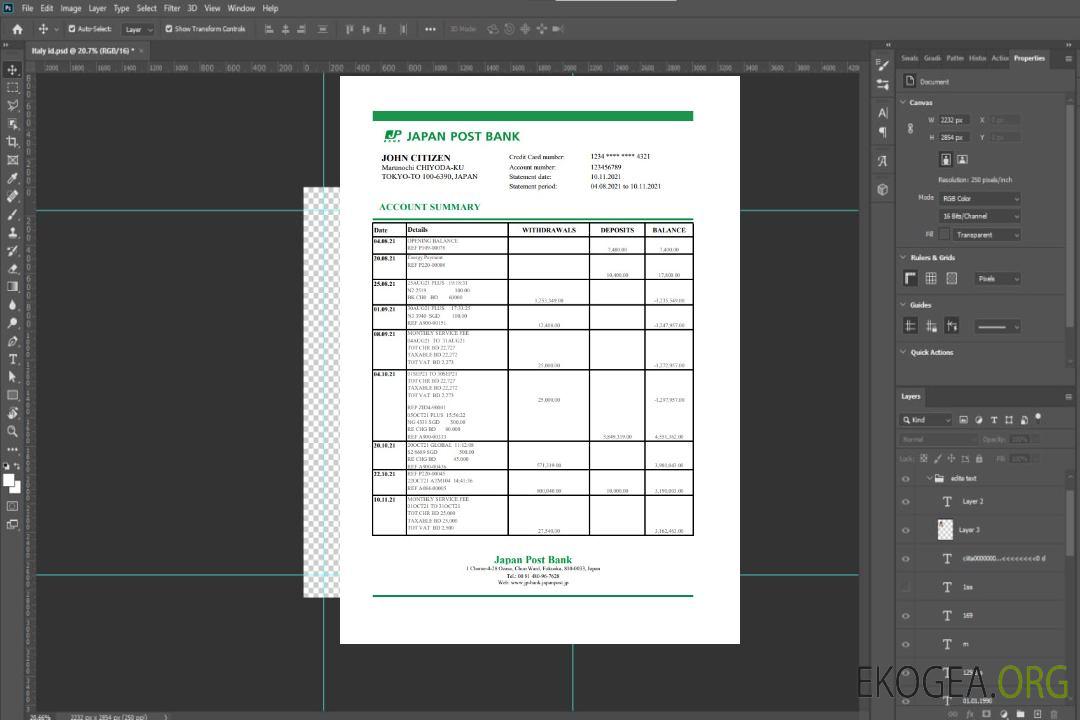Open the Transparent fill dropdown
This screenshot has height=720, width=1080.
pos(986,235)
